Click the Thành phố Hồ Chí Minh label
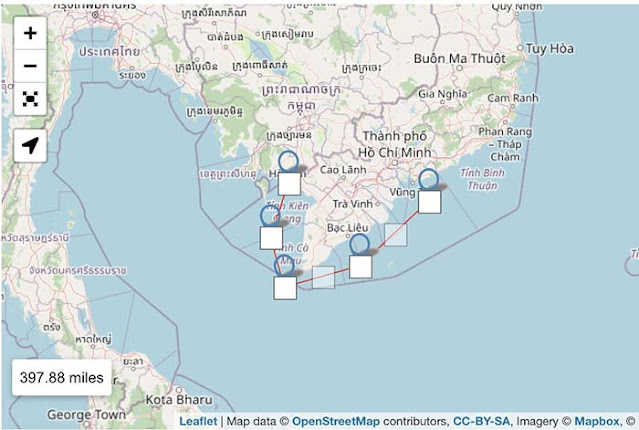The height and width of the screenshot is (430, 639). [394, 144]
